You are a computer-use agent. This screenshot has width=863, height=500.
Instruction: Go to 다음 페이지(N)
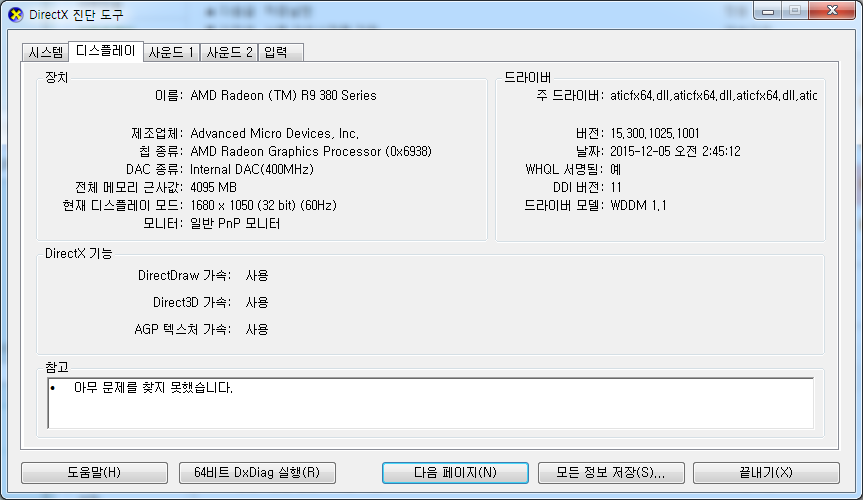[x=455, y=472]
